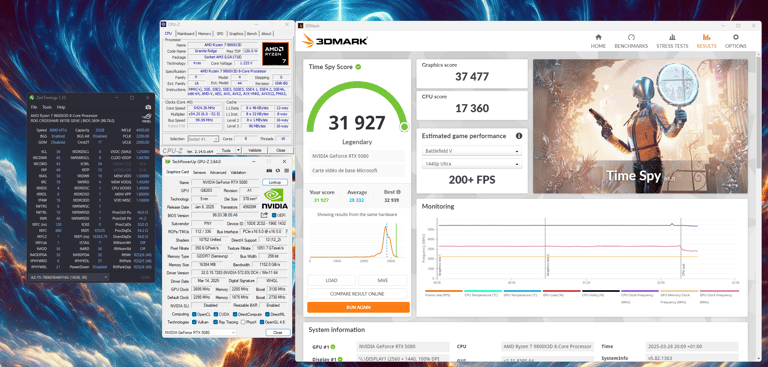Switch to the Sensors tab in GPU-Z
This screenshot has width=768, height=367.
[199, 172]
